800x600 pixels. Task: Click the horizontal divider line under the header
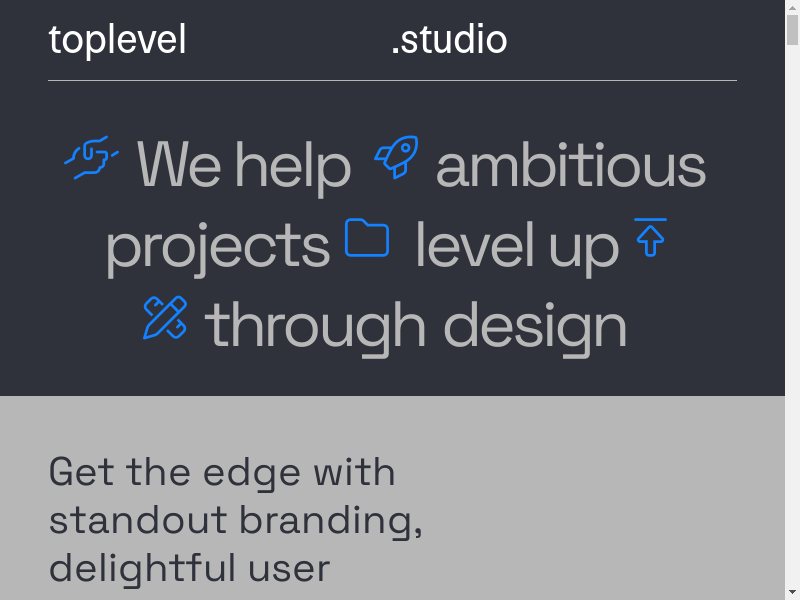click(392, 80)
